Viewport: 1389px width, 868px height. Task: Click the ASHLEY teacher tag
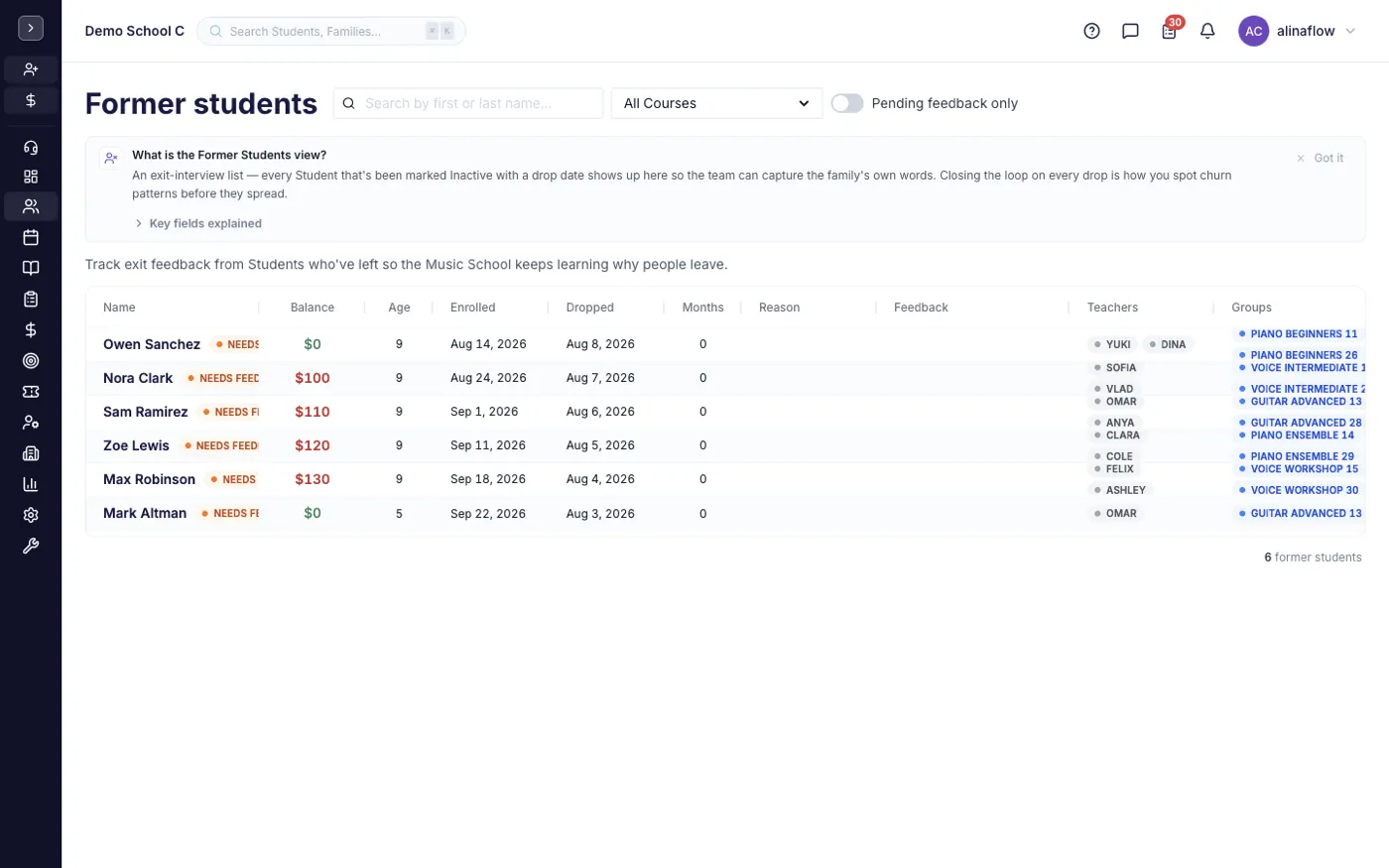coord(1119,490)
